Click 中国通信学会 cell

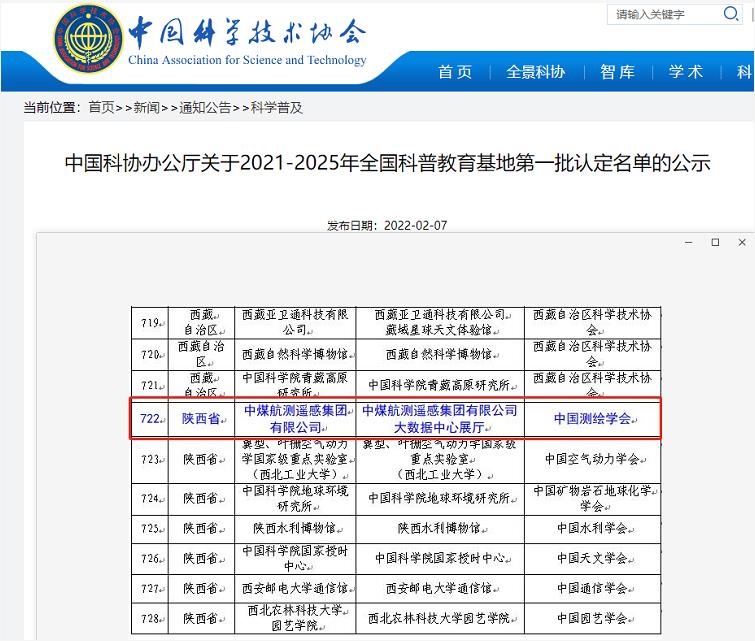[592, 588]
